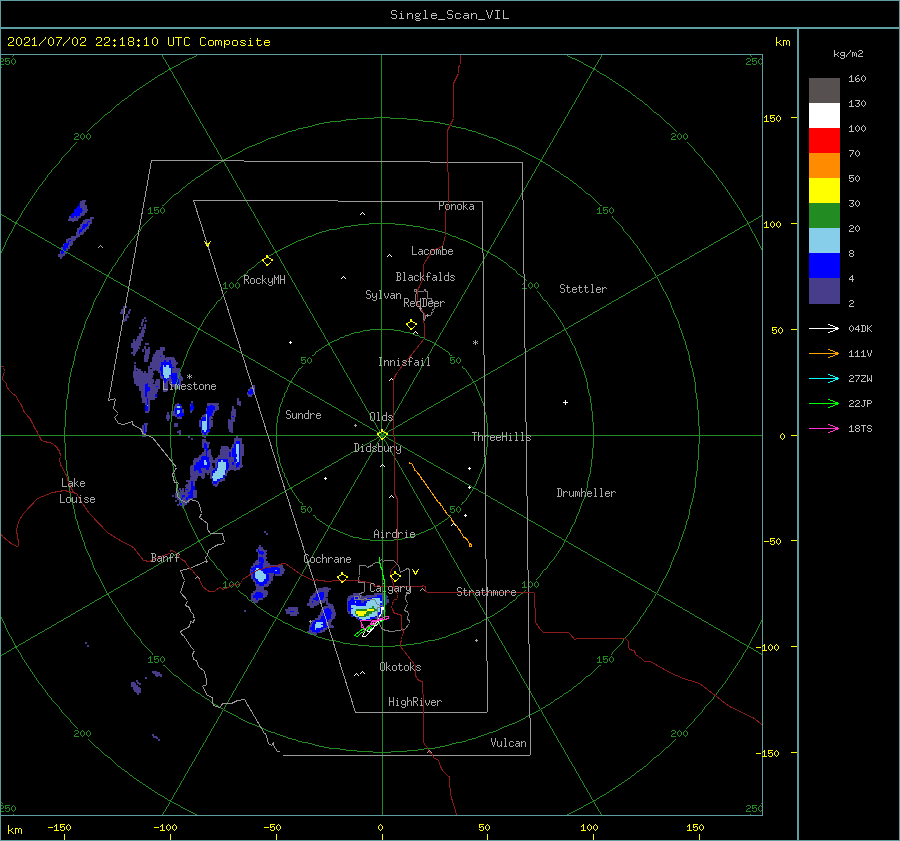Click the cyan 27ZW arrow in legend
This screenshot has width=900, height=841.
(x=824, y=378)
